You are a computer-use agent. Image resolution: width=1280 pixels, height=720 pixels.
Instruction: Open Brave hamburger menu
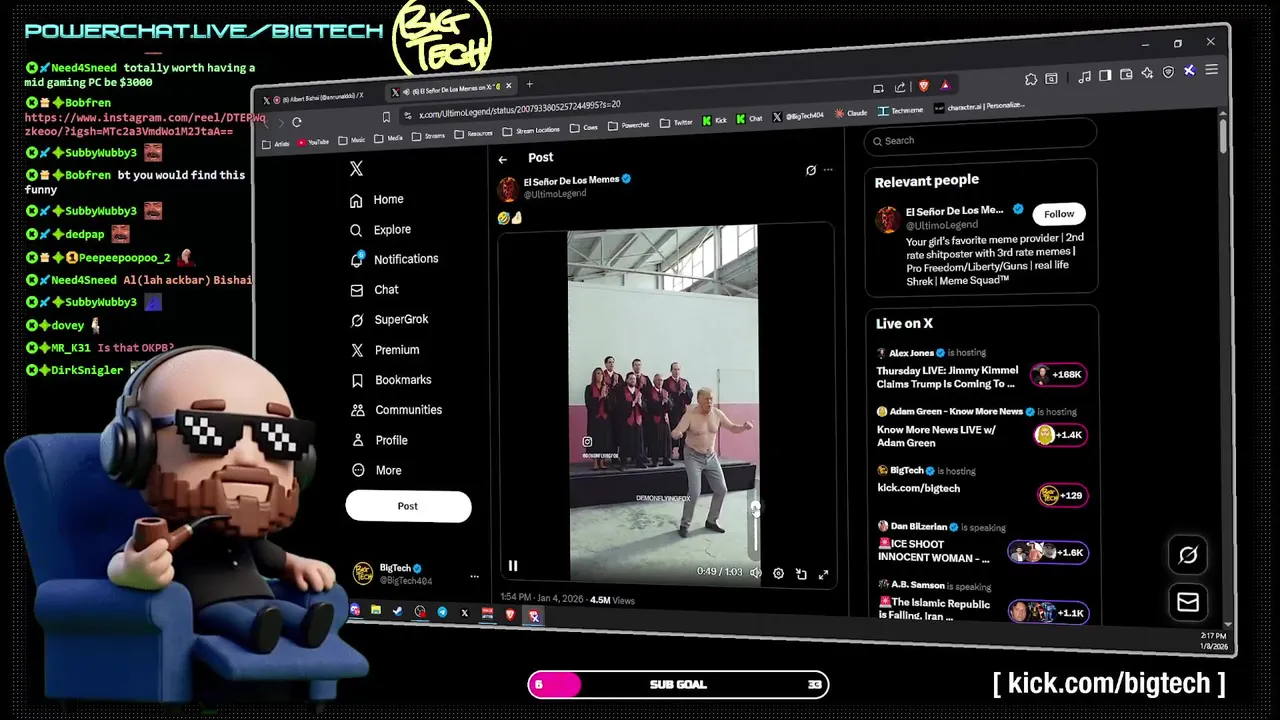[x=1211, y=70]
